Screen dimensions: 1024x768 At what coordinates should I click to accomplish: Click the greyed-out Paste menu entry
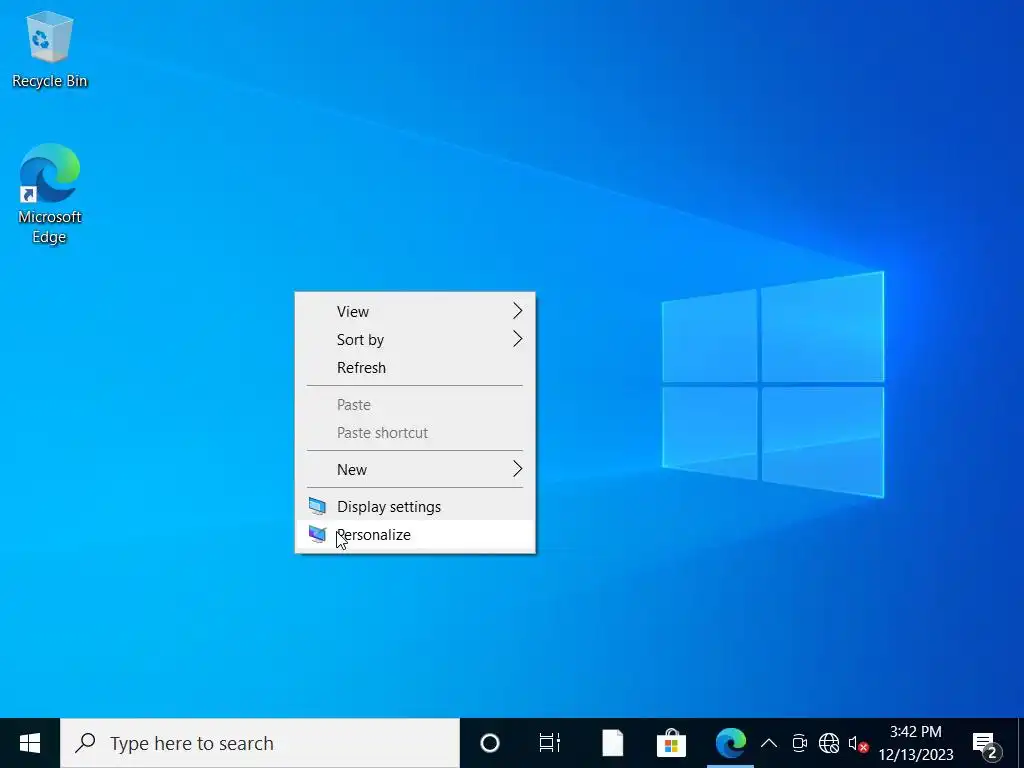[415, 405]
